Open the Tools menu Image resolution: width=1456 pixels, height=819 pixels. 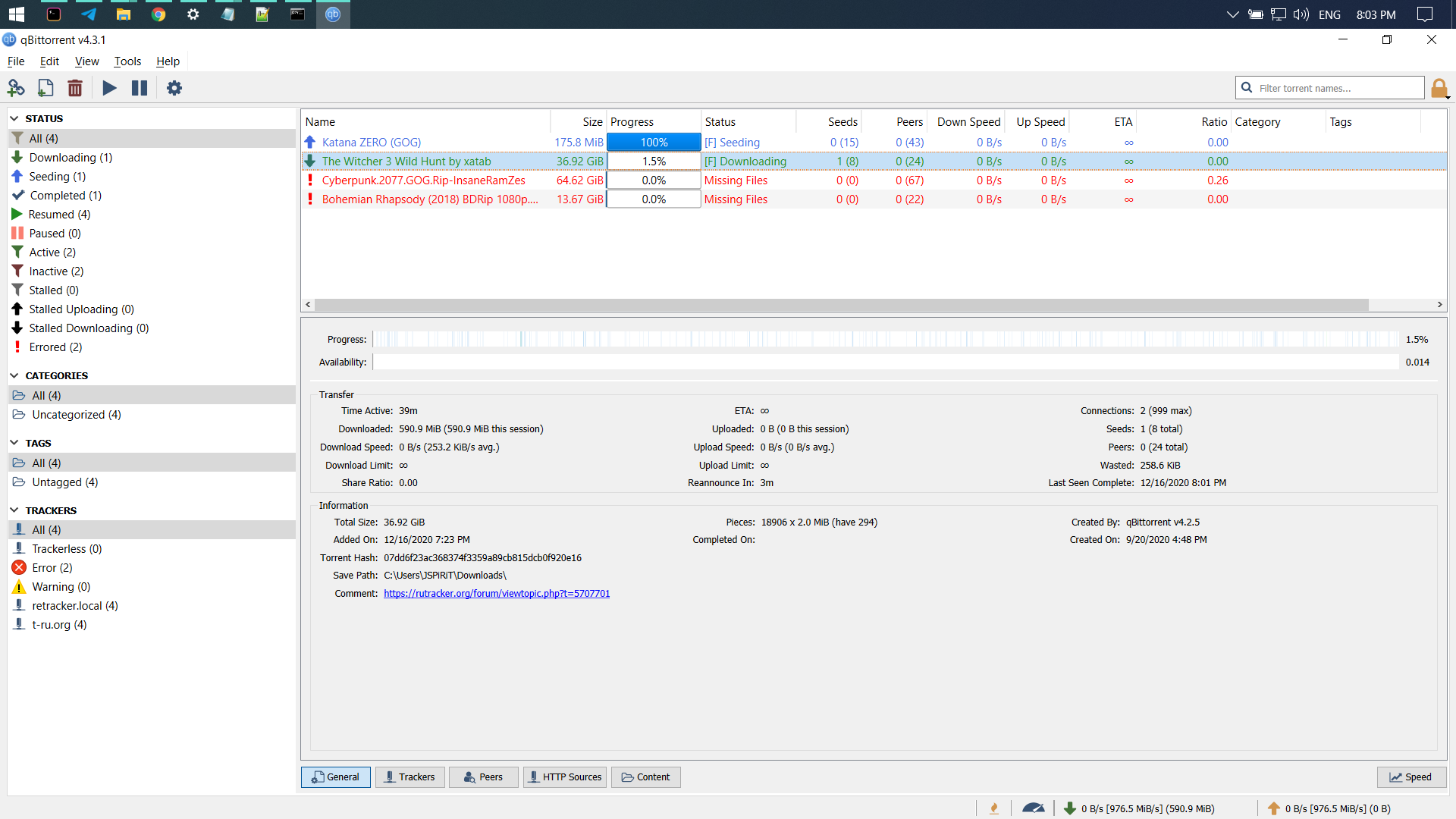[127, 61]
